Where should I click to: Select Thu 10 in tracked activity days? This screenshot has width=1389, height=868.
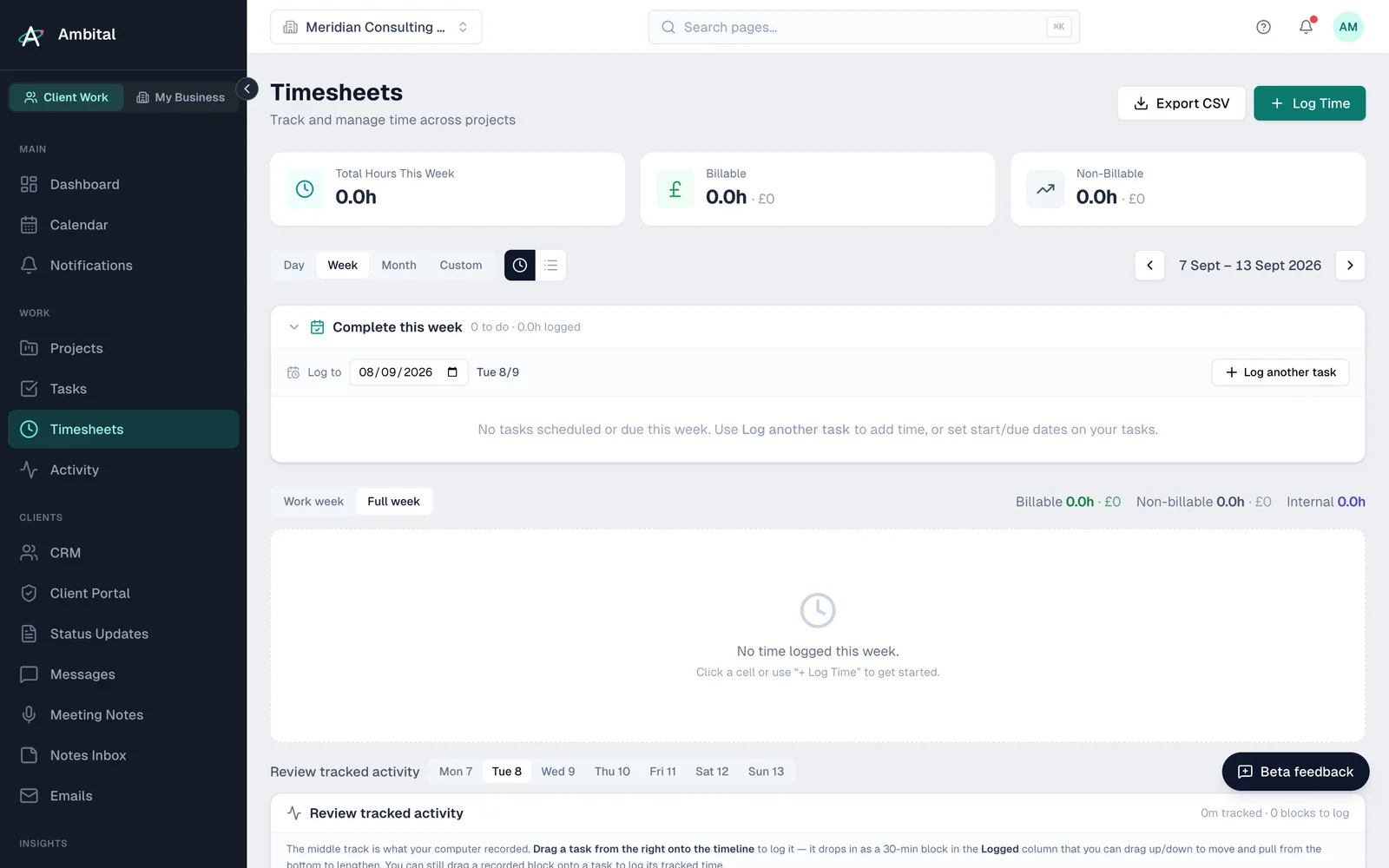point(612,772)
